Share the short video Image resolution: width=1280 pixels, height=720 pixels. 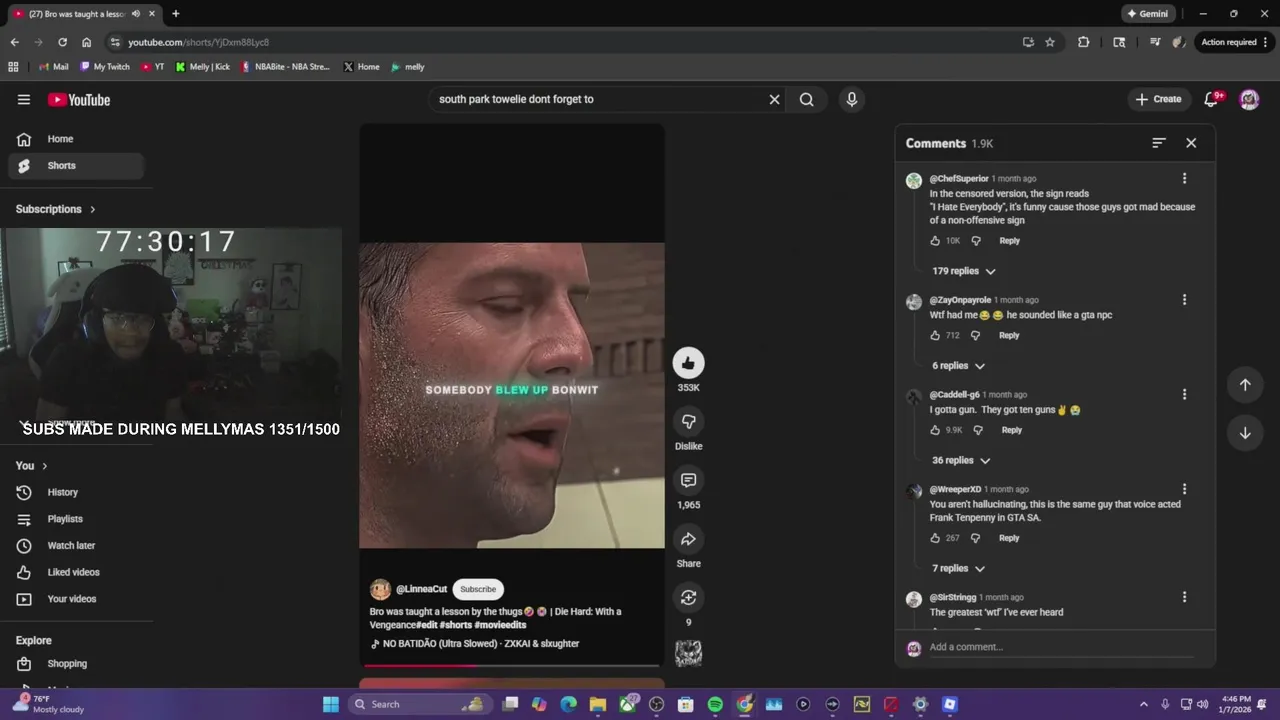coord(688,539)
